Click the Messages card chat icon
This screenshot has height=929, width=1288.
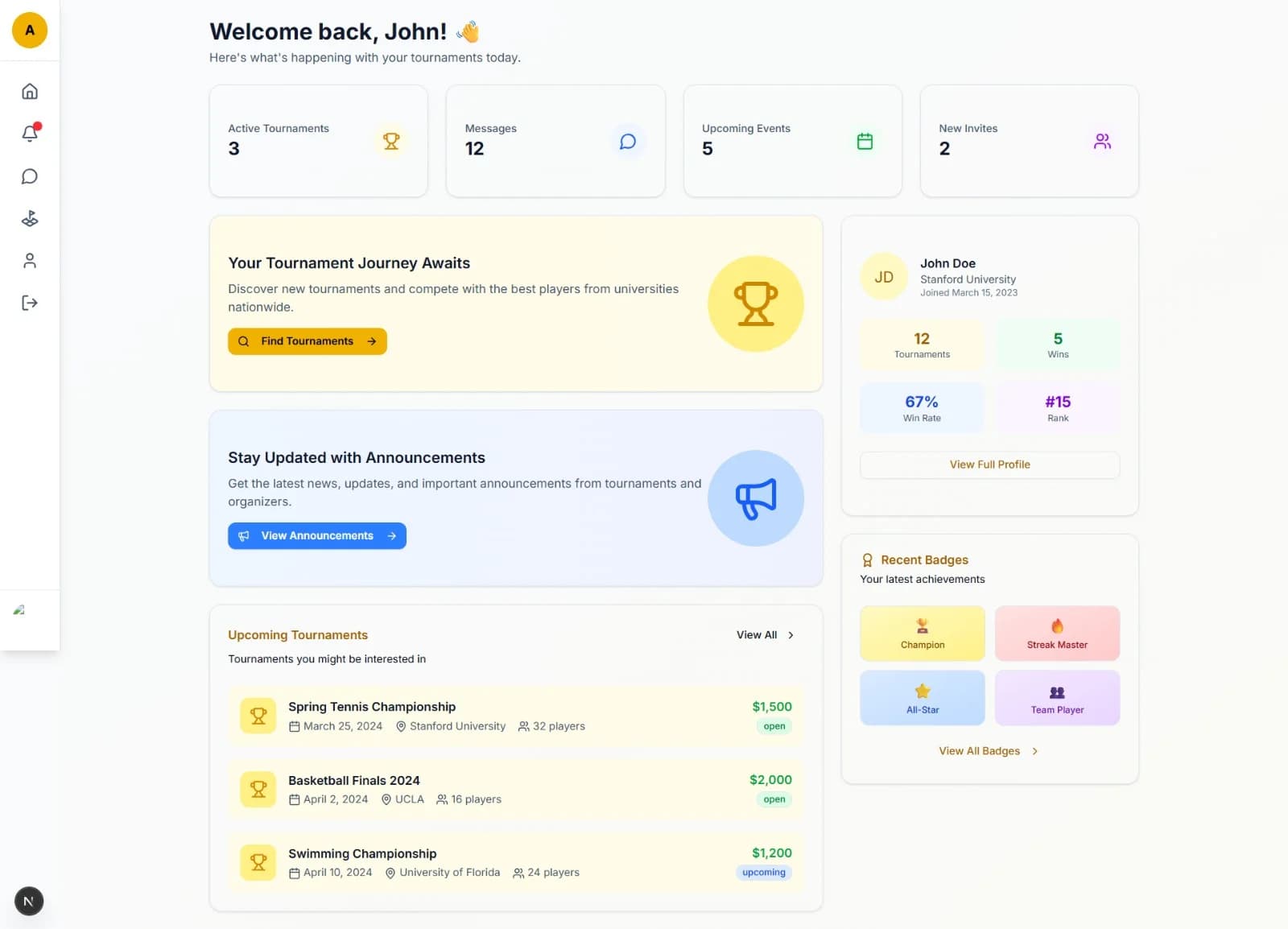point(628,142)
